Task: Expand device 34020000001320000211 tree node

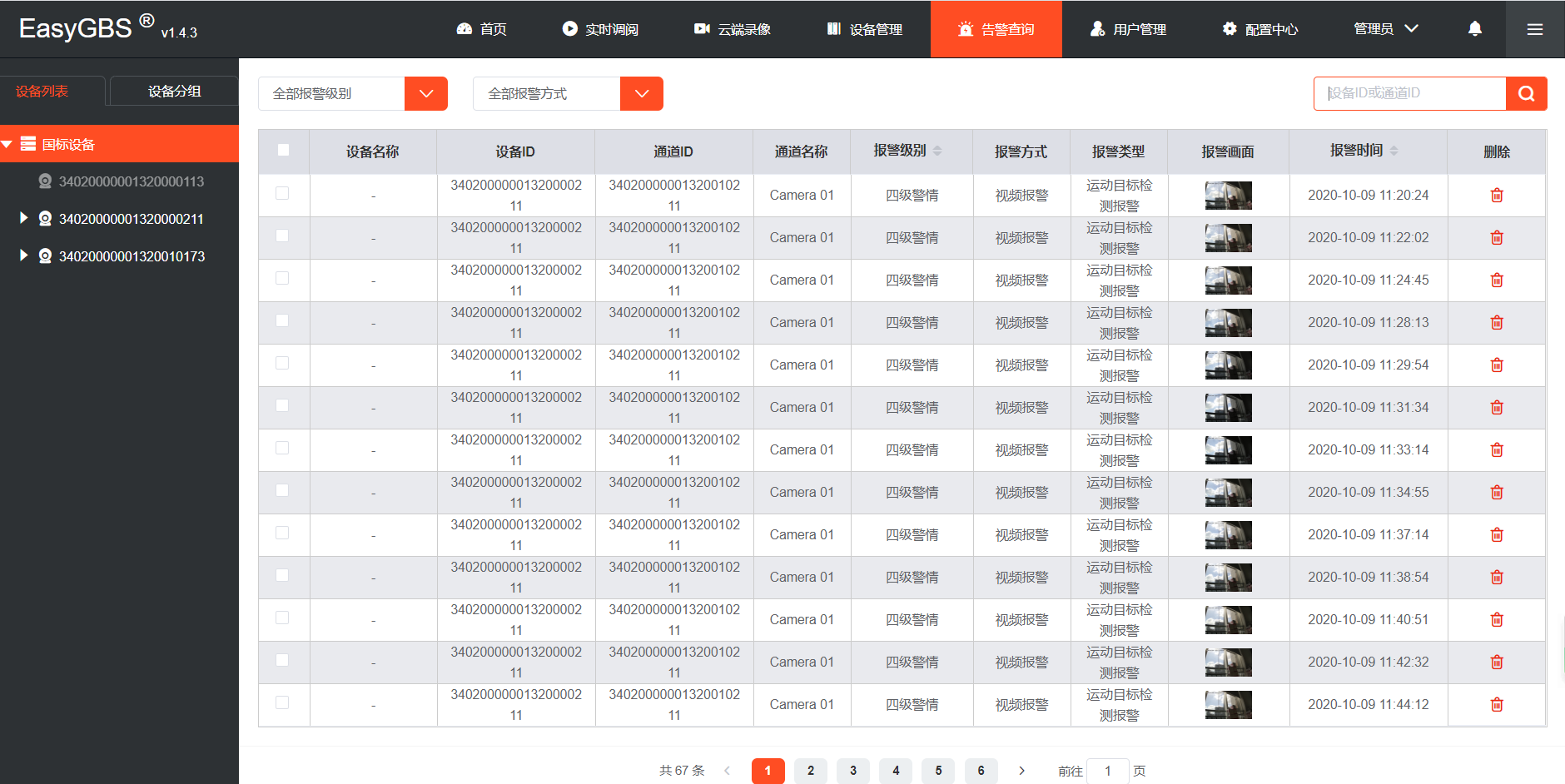Action: 24,218
